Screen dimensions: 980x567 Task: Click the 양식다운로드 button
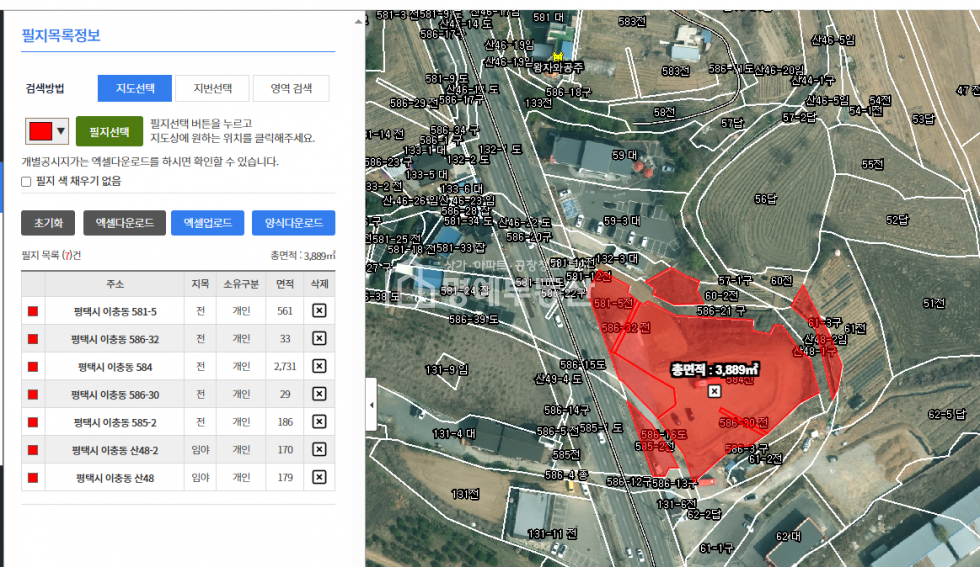point(294,223)
